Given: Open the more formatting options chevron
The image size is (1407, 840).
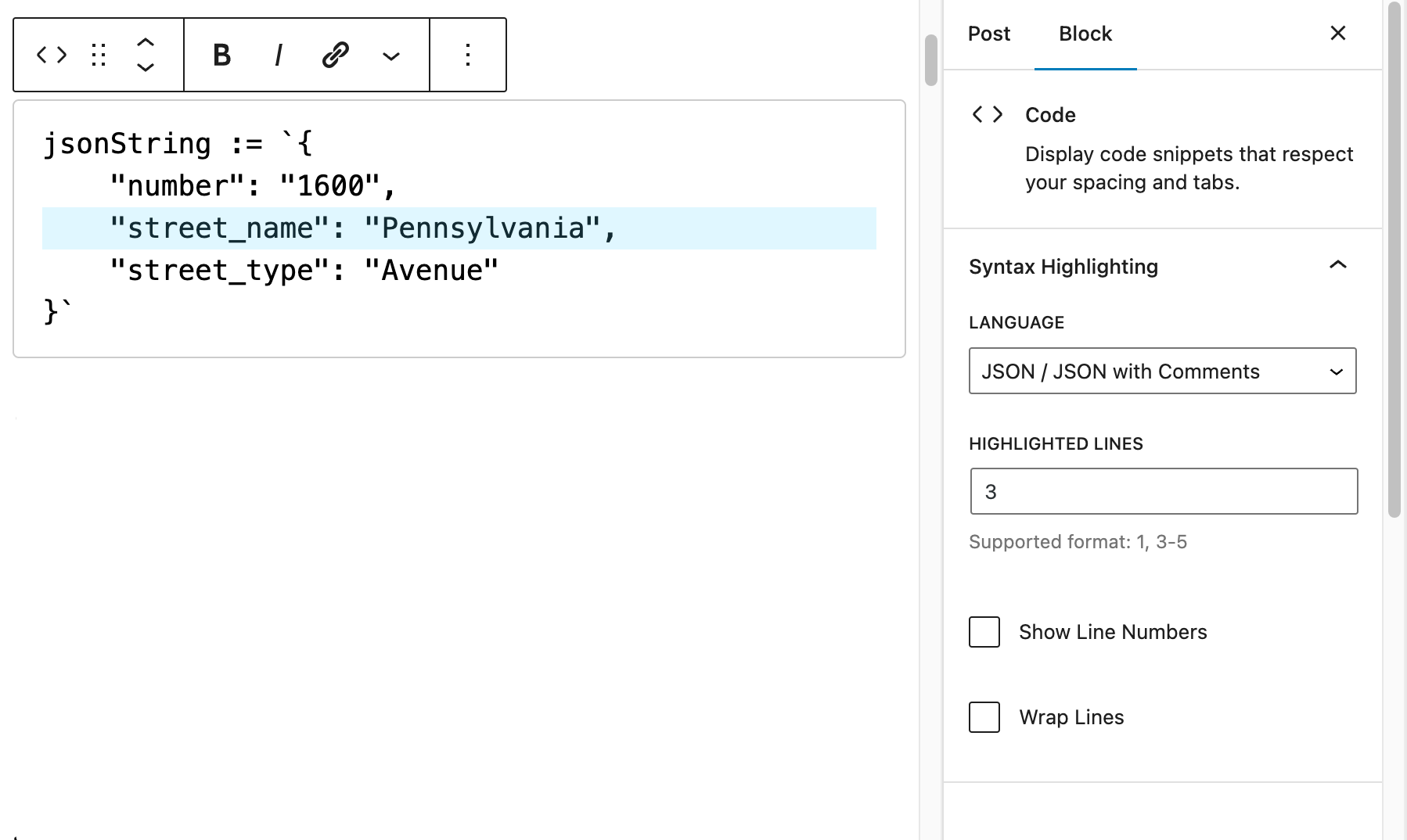Looking at the screenshot, I should pos(391,56).
